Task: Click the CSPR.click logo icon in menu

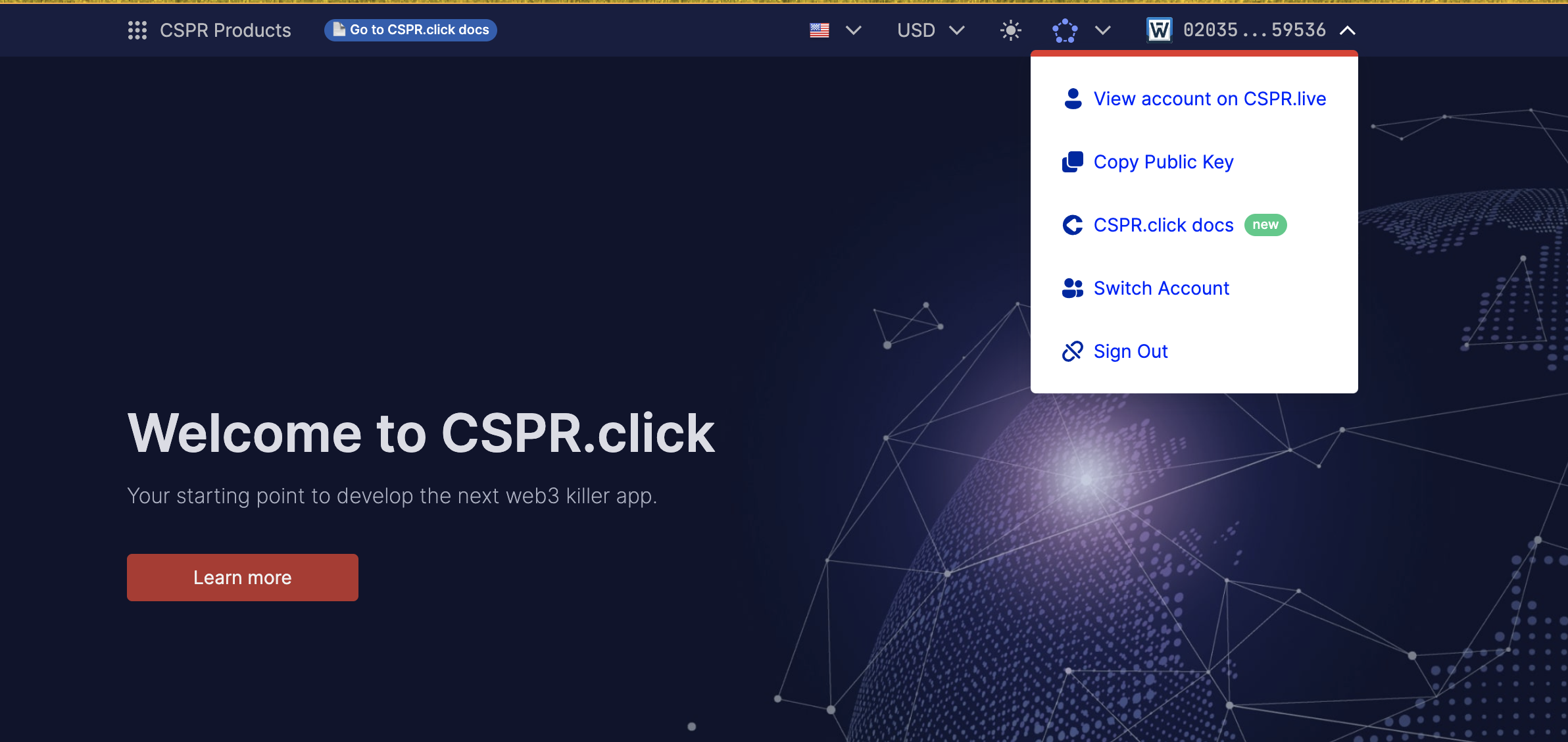Action: [1073, 225]
